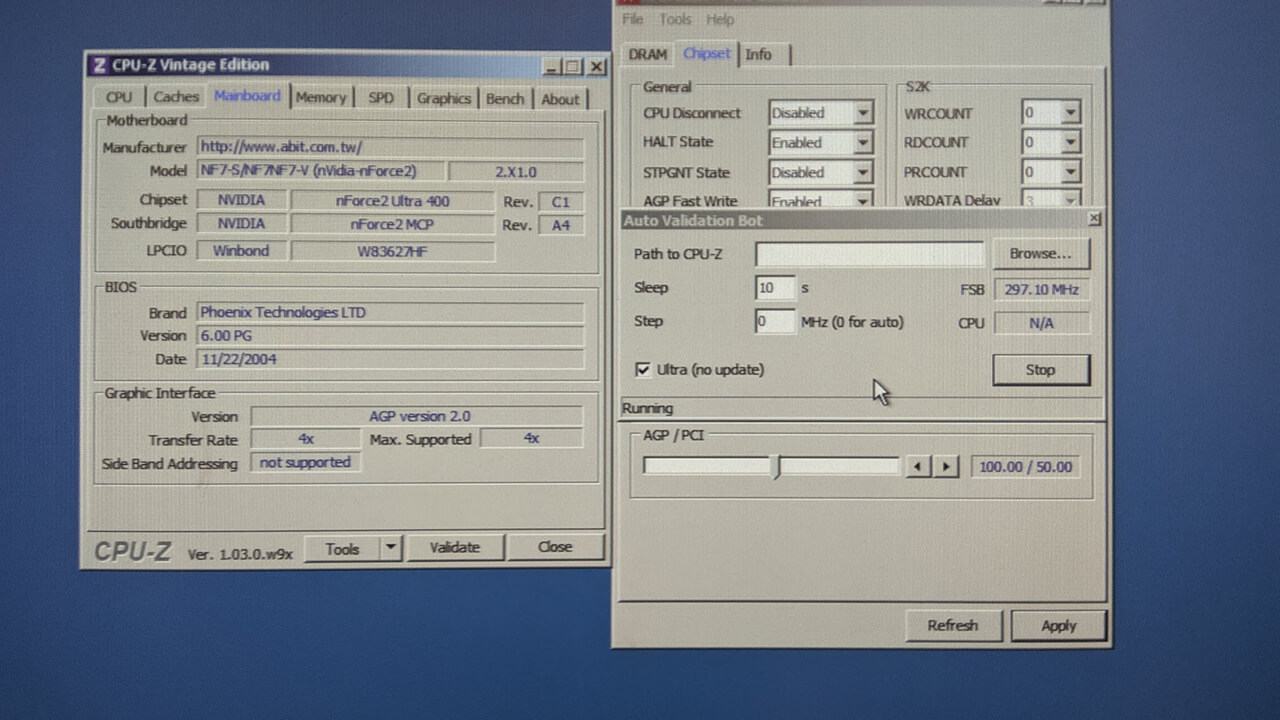Click the Browse... button
1280x720 pixels.
pyautogui.click(x=1040, y=254)
